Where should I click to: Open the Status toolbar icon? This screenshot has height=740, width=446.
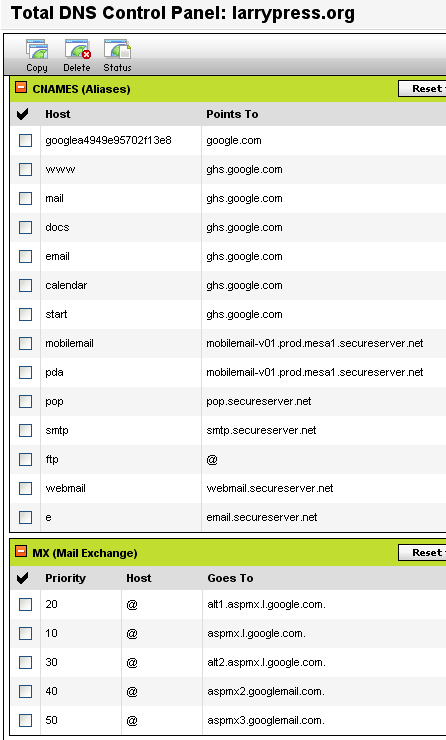coord(117,56)
